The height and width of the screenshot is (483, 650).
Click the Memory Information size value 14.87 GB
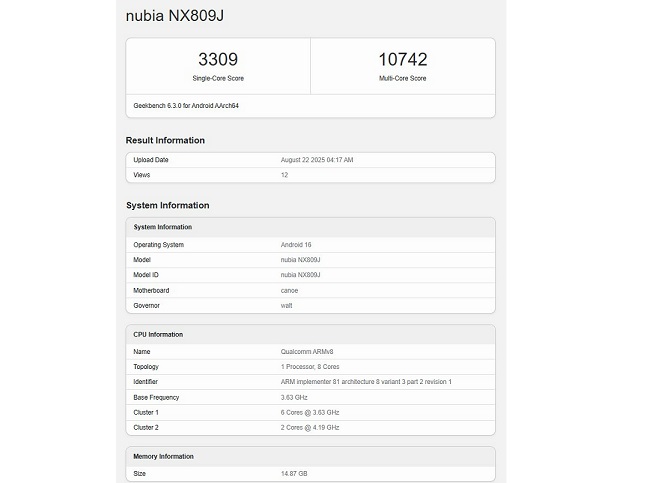(295, 473)
